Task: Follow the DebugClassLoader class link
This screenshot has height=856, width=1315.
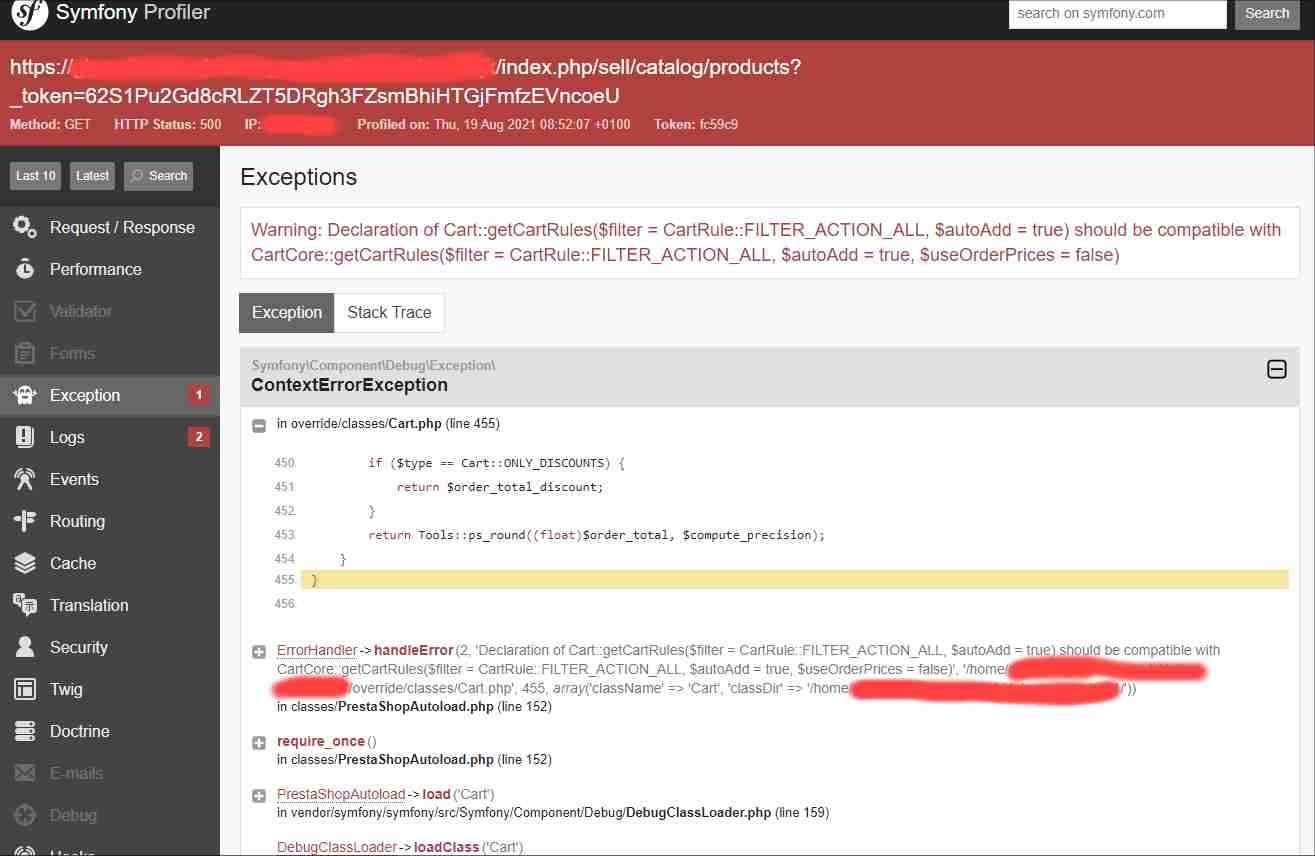Action: [x=337, y=847]
